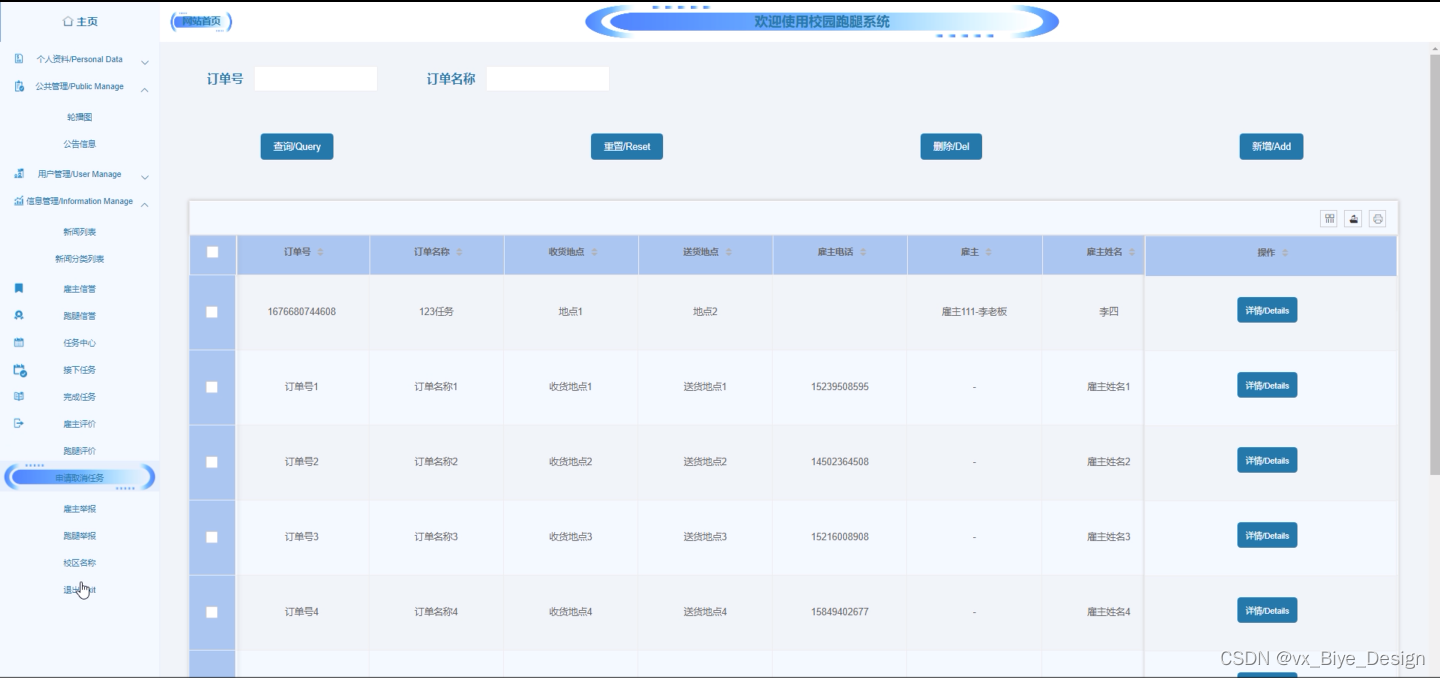Click the print icon above the table
Screen dimensions: 1440x678
point(1378,219)
